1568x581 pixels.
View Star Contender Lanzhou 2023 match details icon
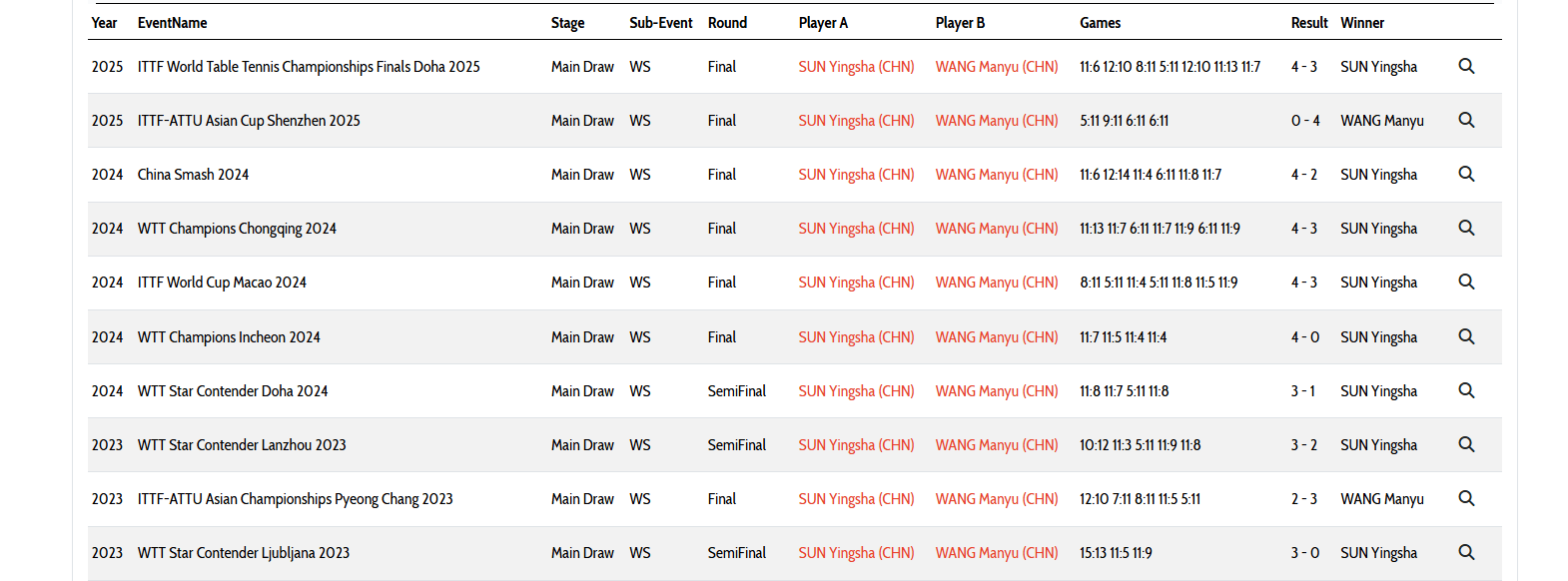point(1466,444)
